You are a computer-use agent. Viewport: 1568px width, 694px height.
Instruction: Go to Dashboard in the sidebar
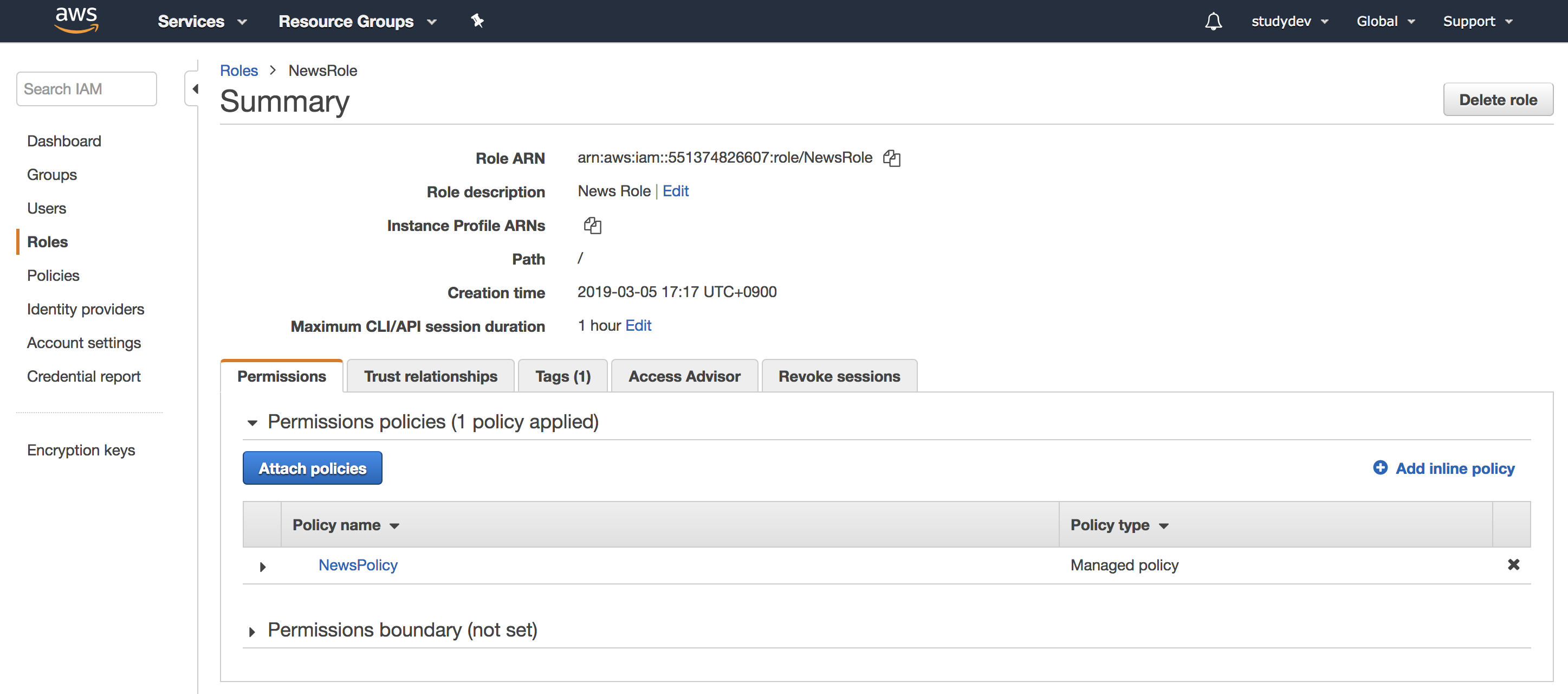click(64, 141)
